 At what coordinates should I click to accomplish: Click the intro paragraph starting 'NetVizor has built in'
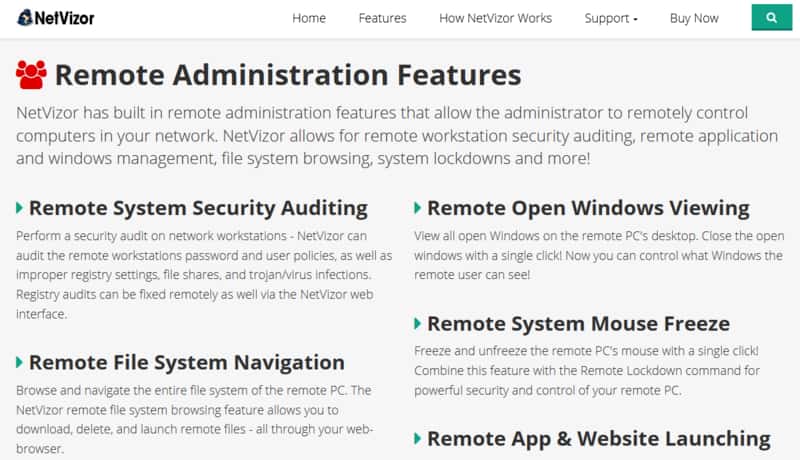tap(397, 136)
